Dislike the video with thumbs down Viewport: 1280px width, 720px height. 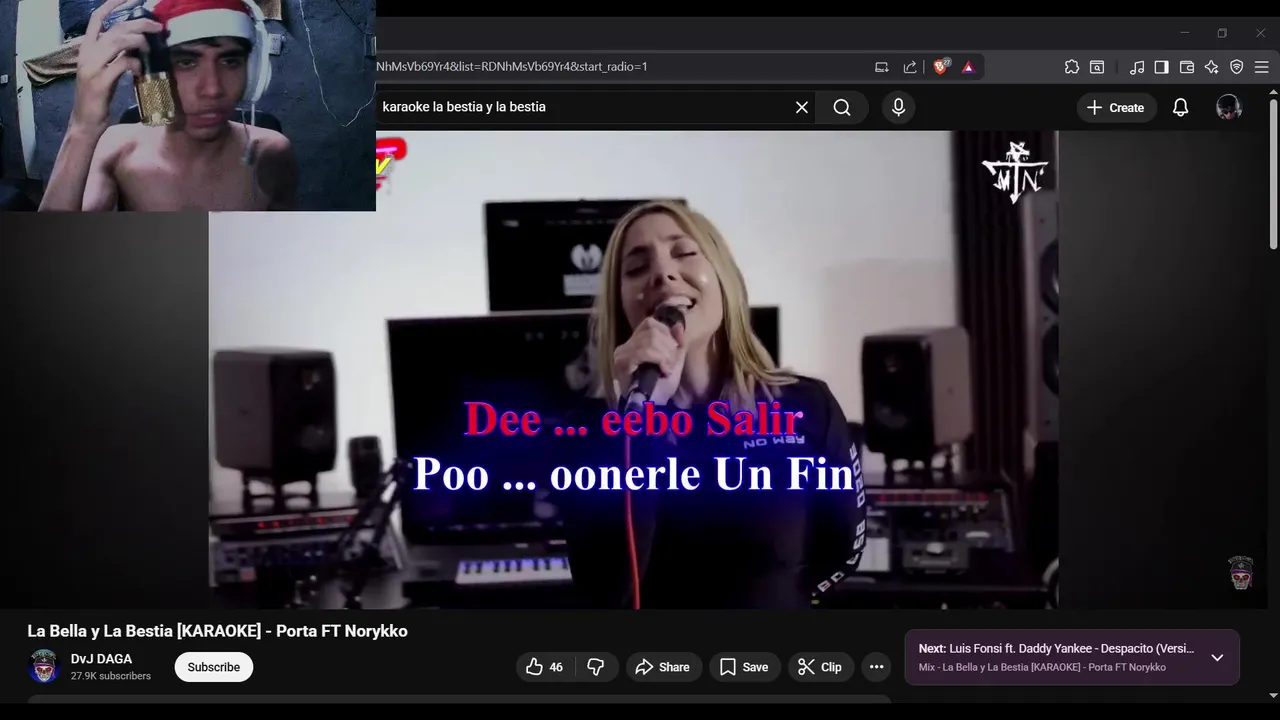pos(596,667)
